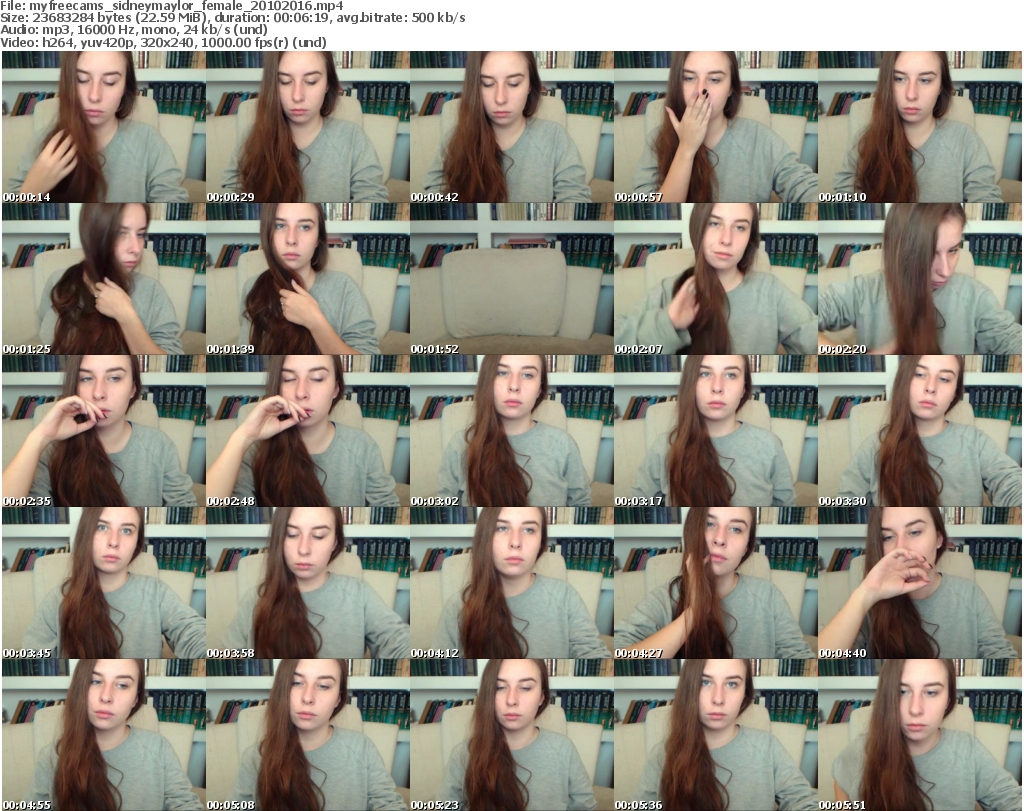
Task: Select the frame at 00:03:30
Action: 920,431
